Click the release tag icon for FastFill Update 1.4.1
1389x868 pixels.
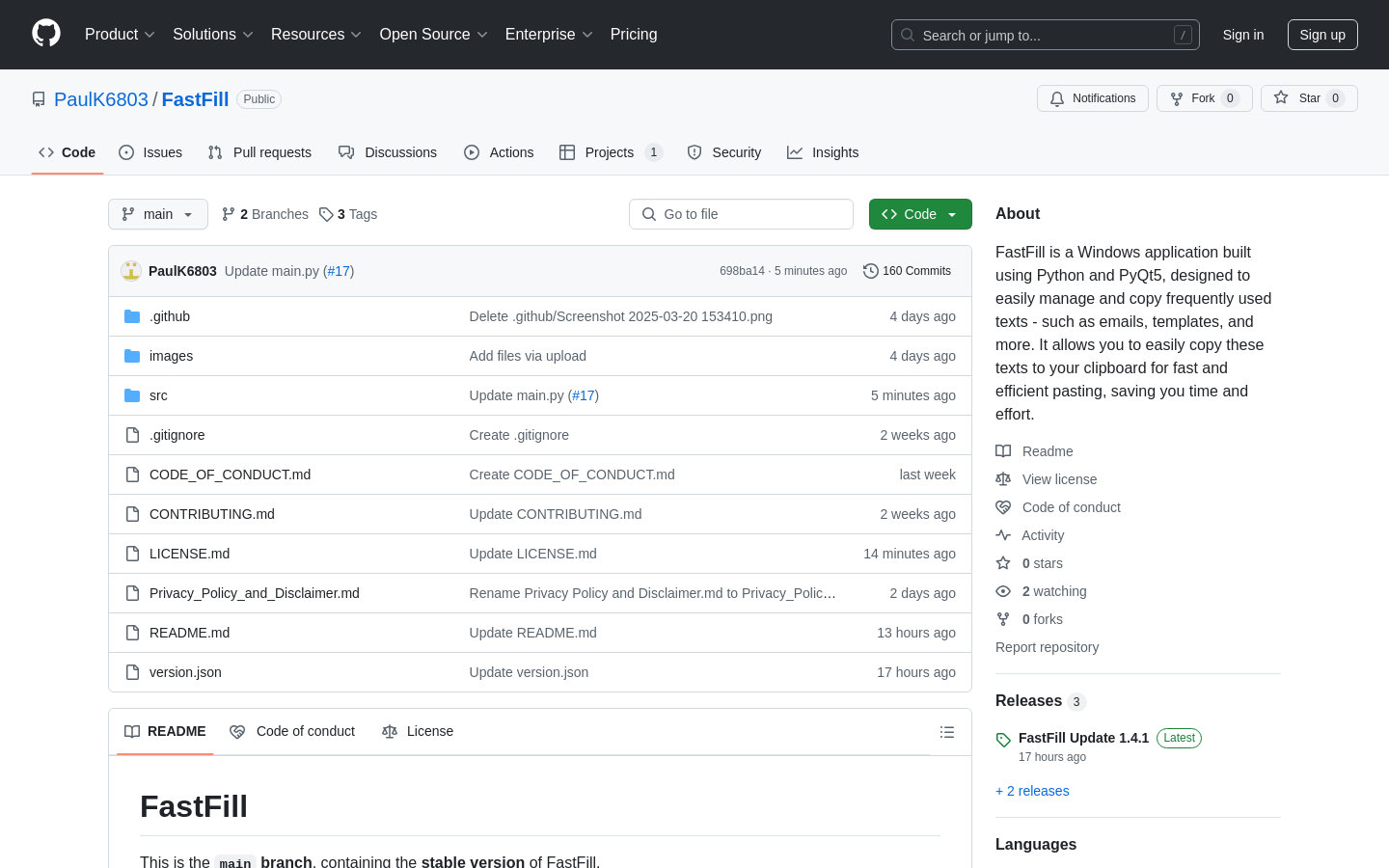[1003, 740]
